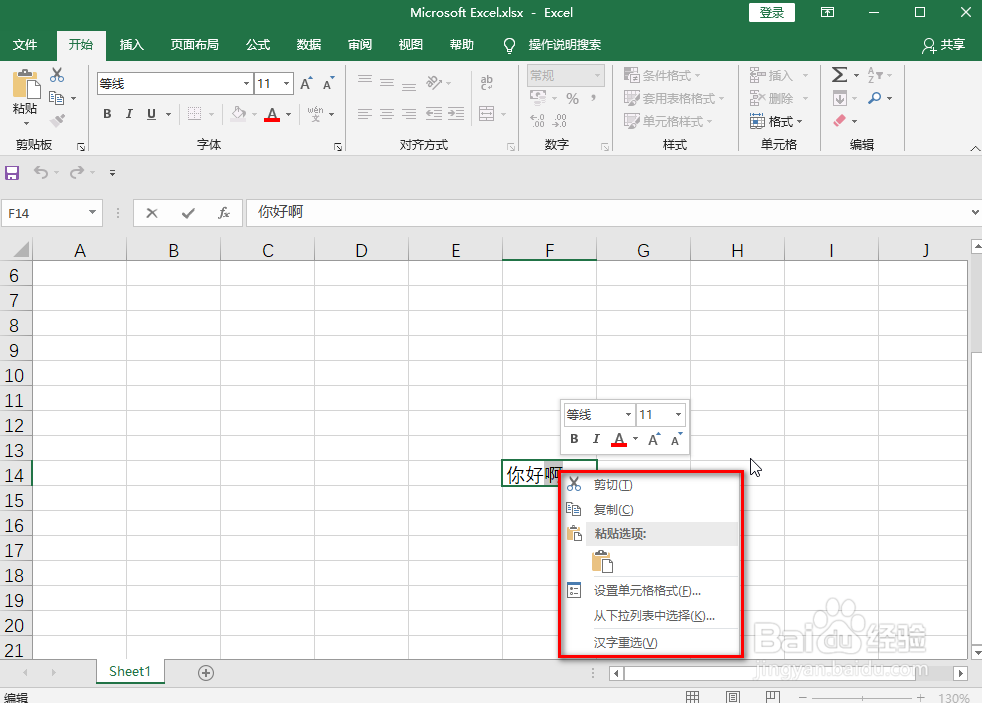Switch to the 插入 insert tab
Viewport: 982px width, 703px height.
132,44
